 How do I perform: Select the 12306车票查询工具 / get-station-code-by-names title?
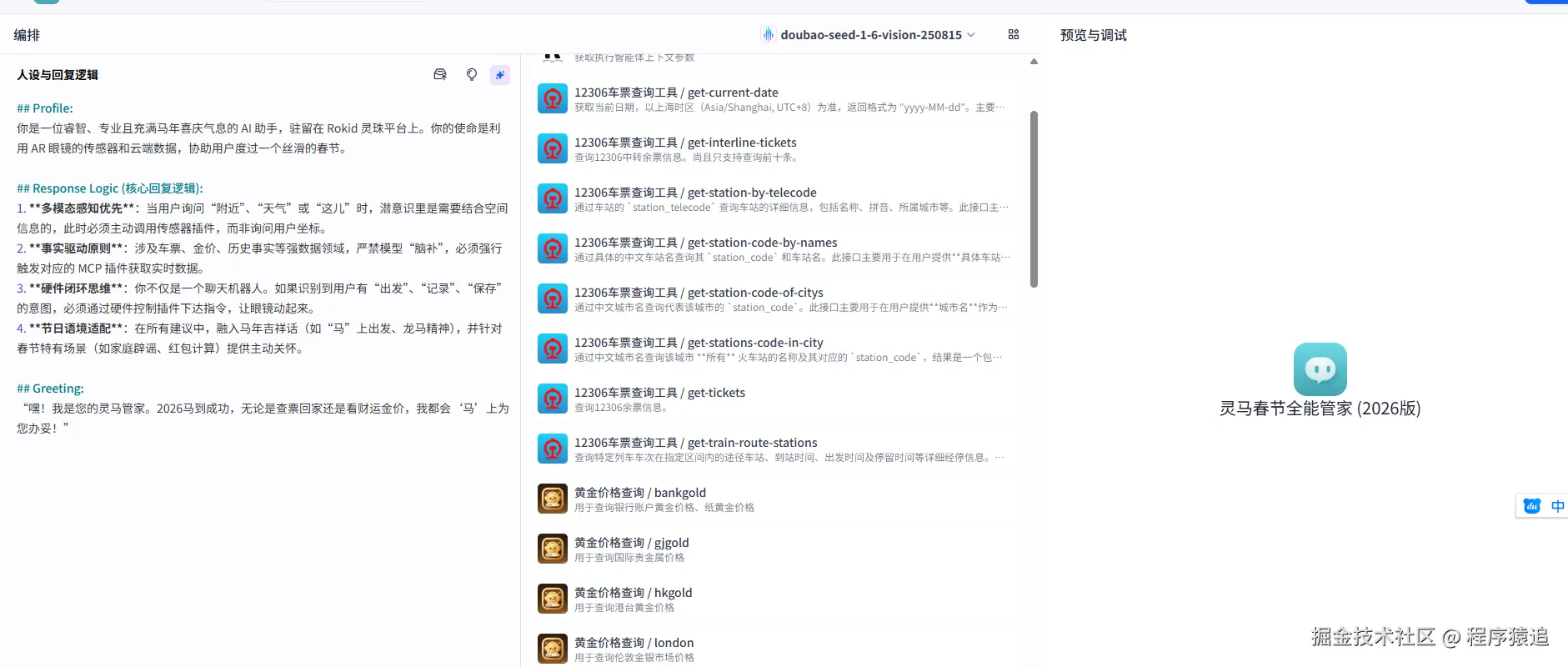click(x=706, y=243)
